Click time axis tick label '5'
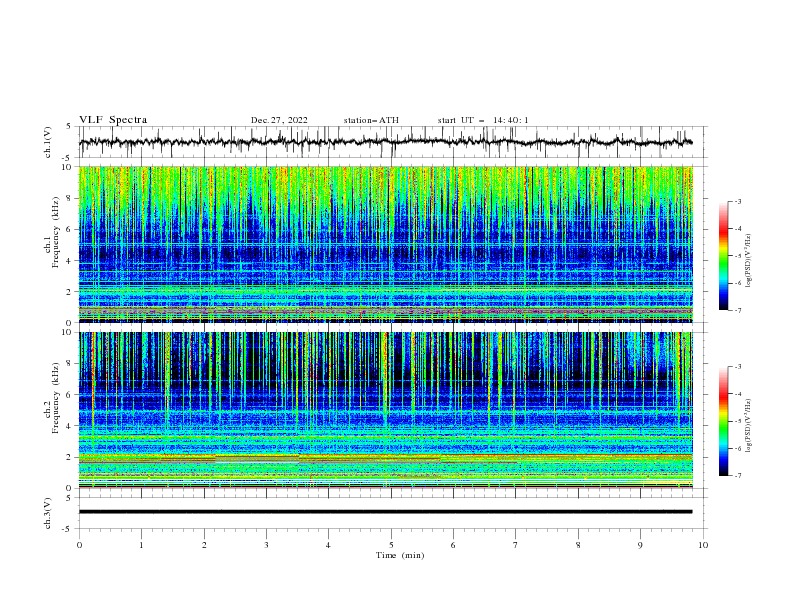The width and height of the screenshot is (792, 612). pyautogui.click(x=391, y=545)
